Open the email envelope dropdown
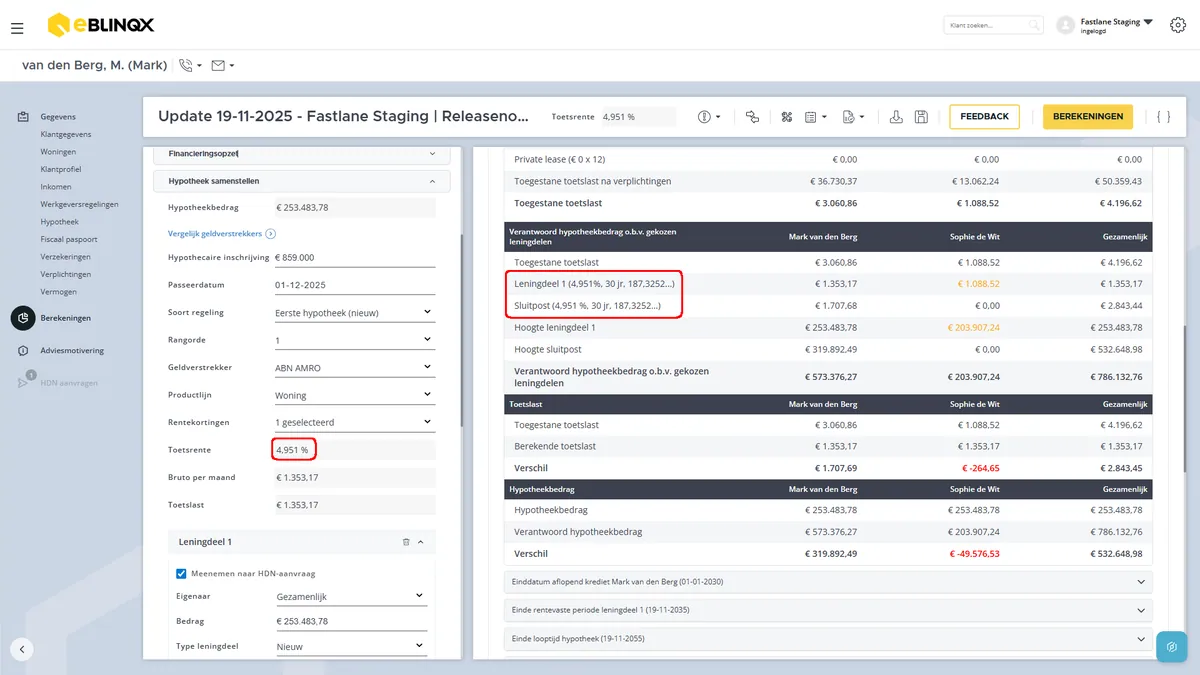 [223, 66]
